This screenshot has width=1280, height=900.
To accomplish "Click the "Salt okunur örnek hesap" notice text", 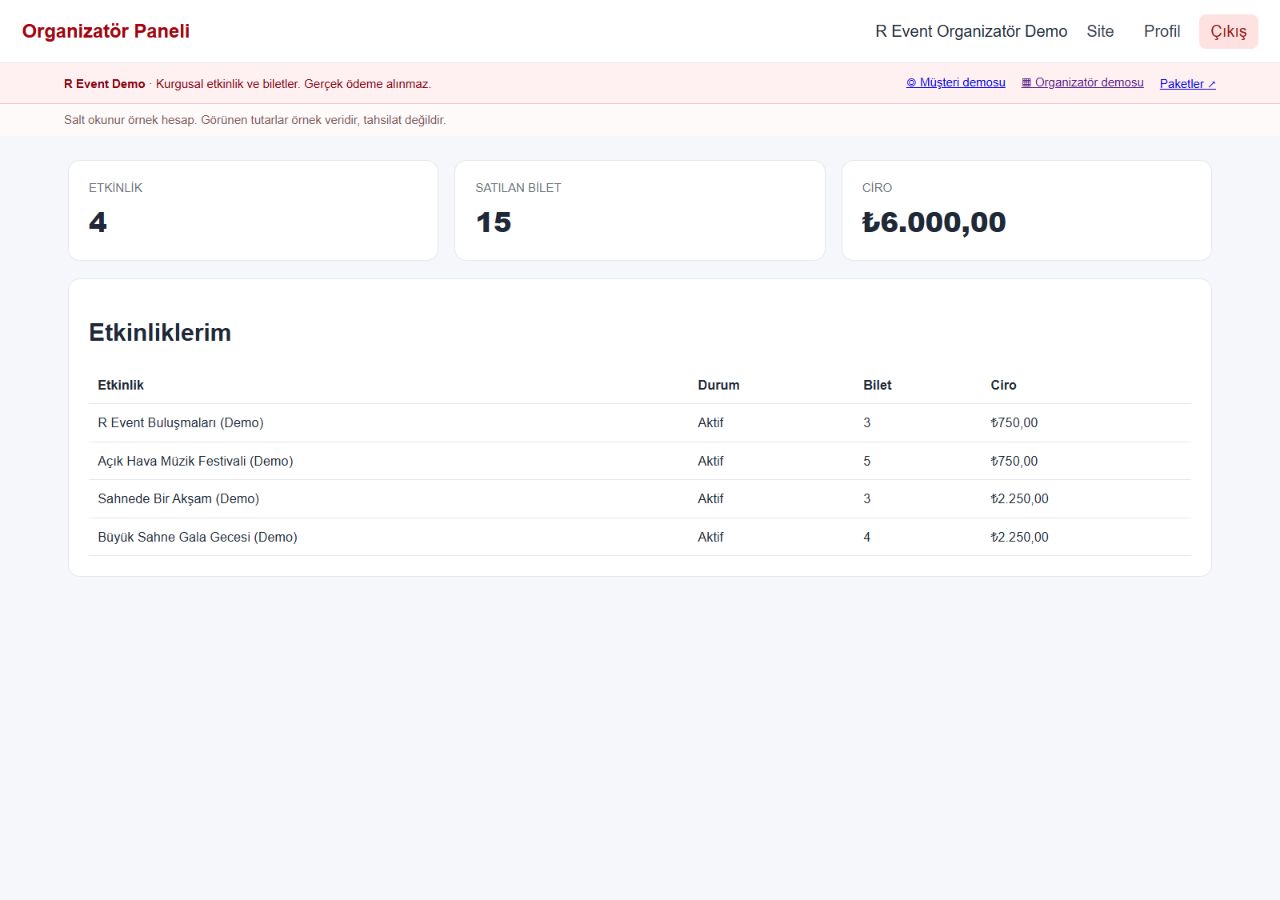I will pos(255,120).
